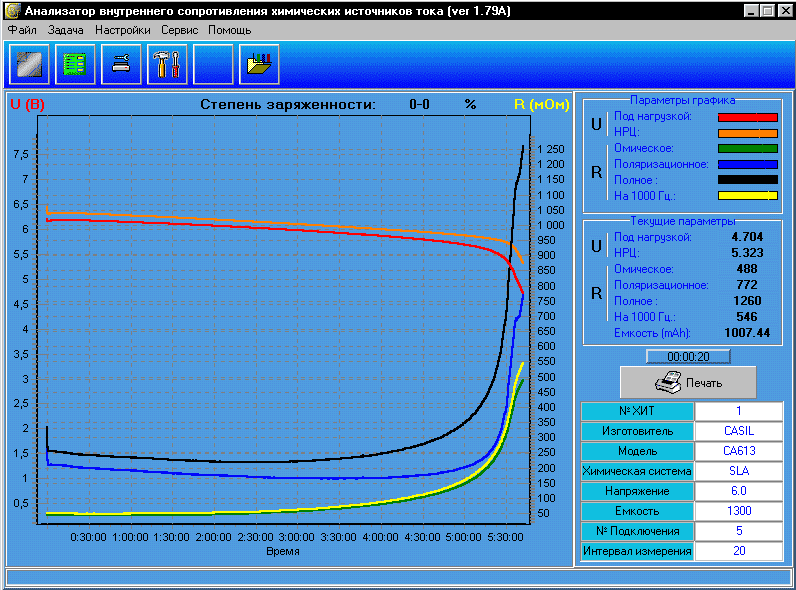Image resolution: width=796 pixels, height=590 pixels.
Task: Open the folder with charts toolbar icon
Action: [x=259, y=64]
